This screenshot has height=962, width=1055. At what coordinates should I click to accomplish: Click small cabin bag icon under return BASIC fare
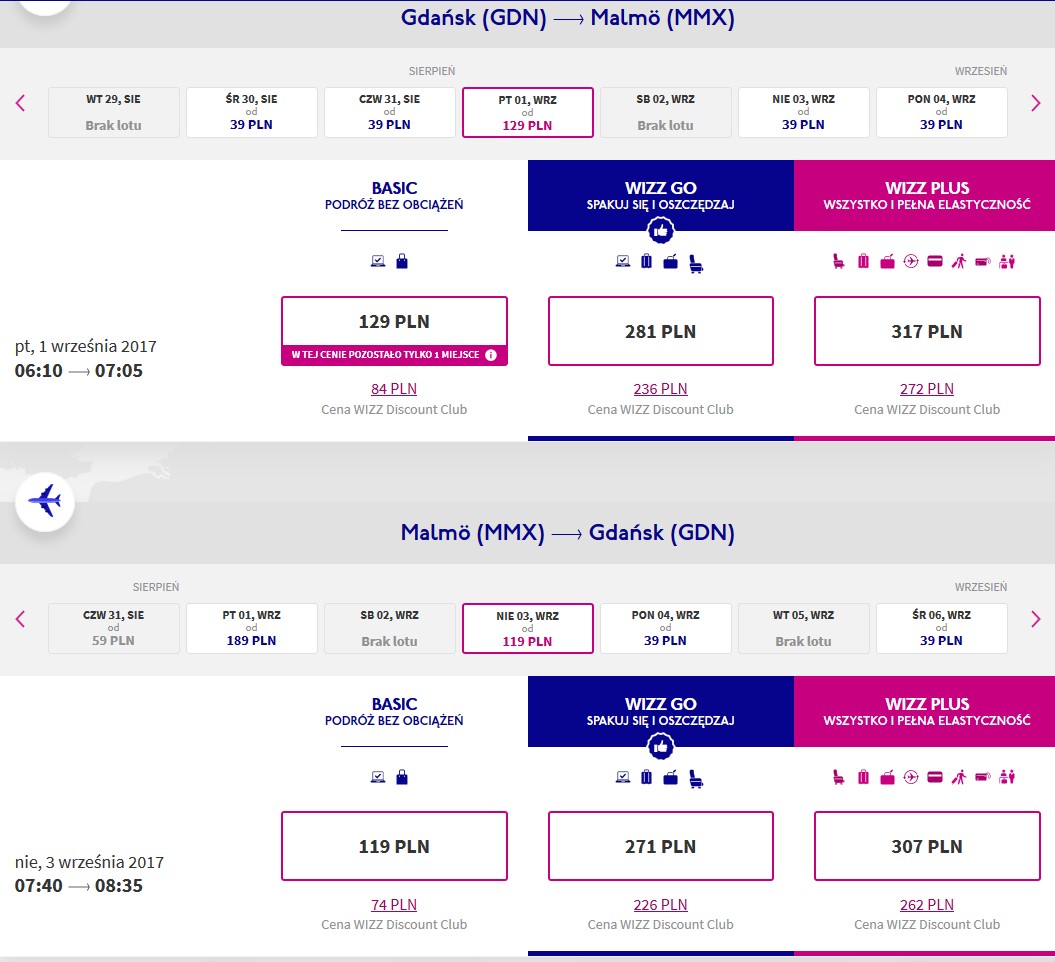402,777
